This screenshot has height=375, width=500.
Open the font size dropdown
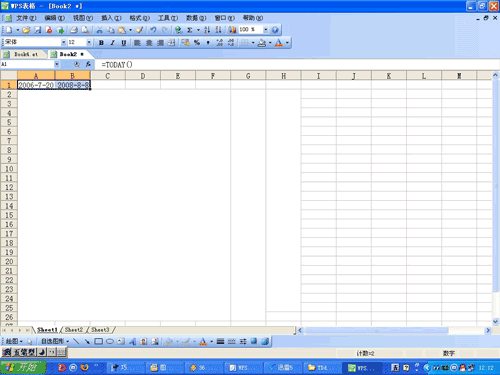click(89, 42)
